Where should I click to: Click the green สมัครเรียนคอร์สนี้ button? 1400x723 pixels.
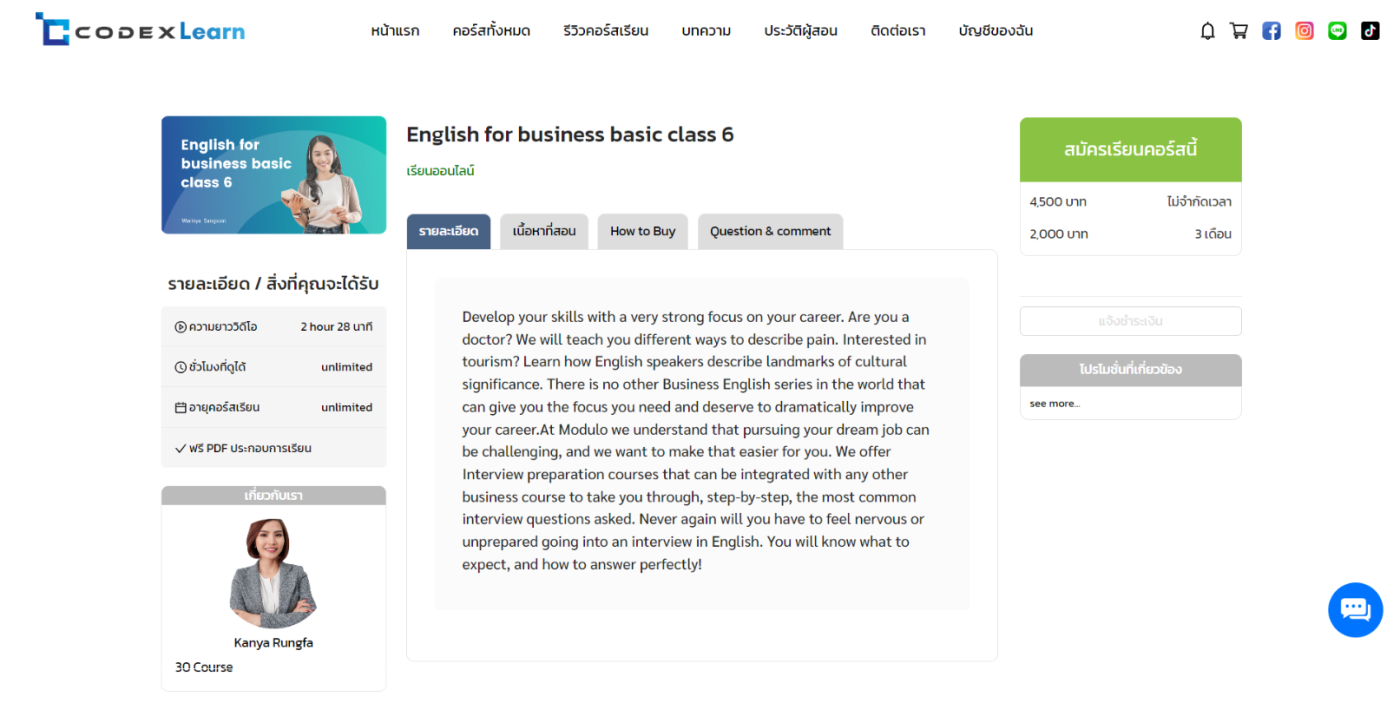point(1130,150)
